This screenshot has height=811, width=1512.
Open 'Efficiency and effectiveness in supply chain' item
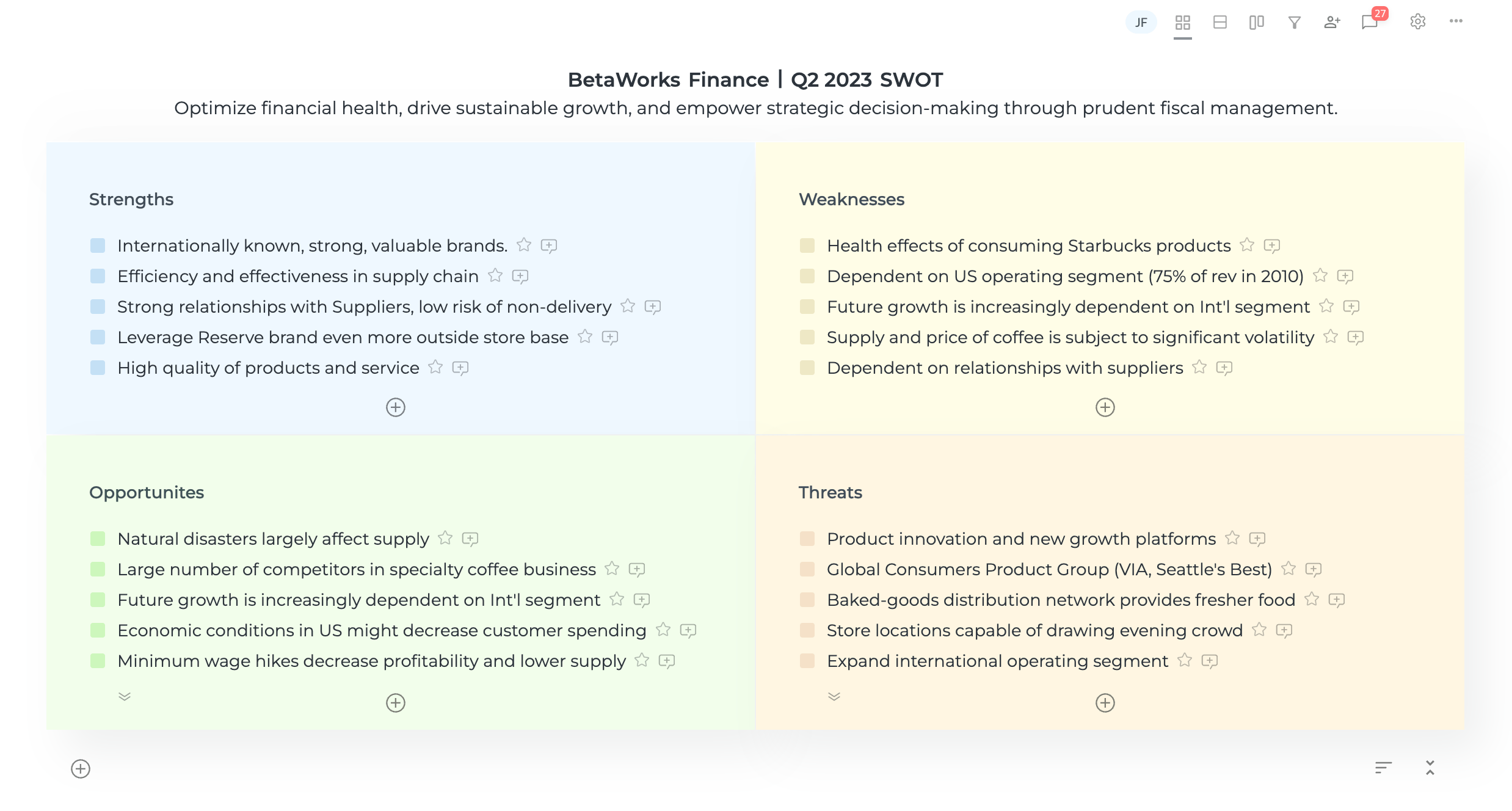pyautogui.click(x=297, y=276)
